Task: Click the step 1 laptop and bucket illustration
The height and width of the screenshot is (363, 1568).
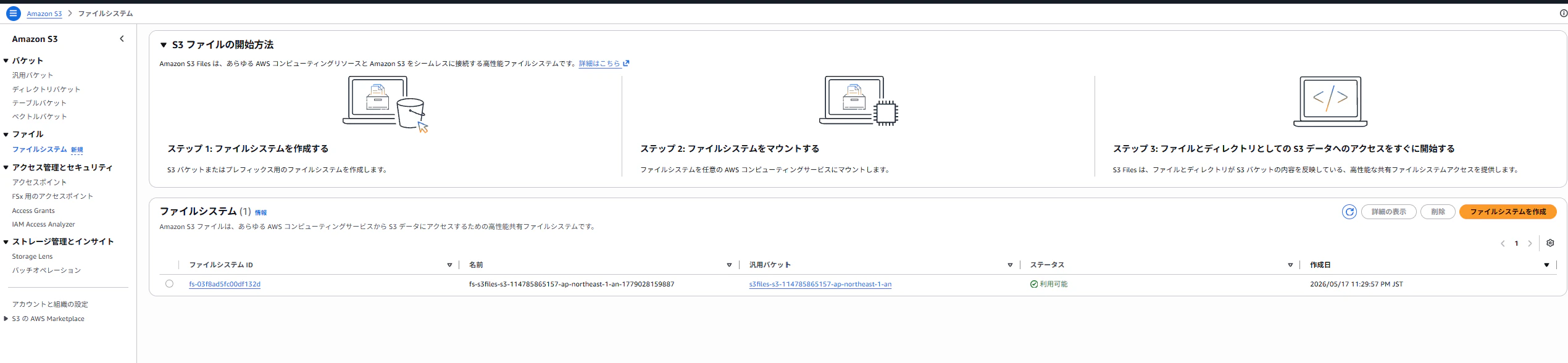Action: 385,104
